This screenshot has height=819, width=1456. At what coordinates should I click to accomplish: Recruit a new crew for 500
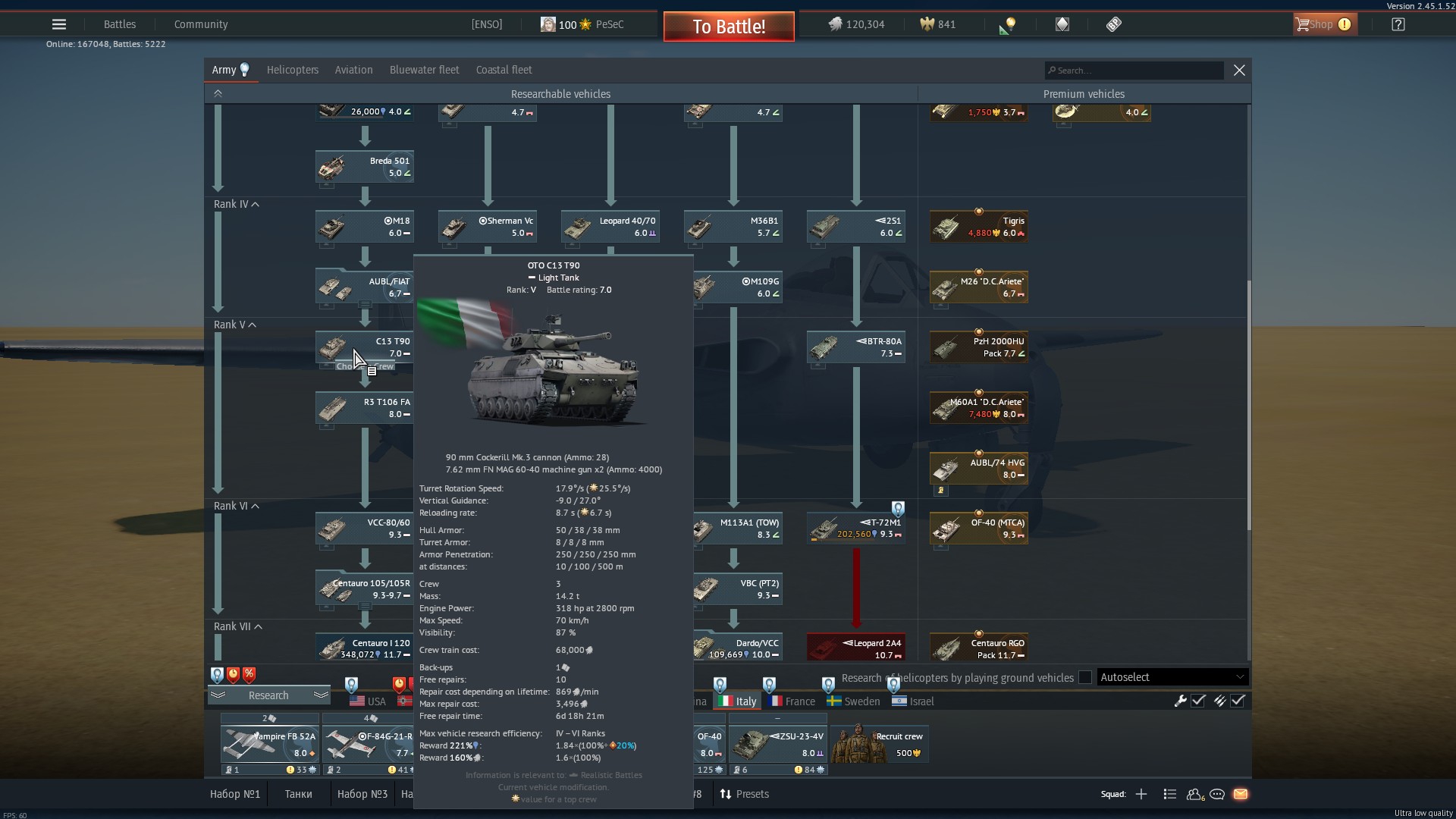click(x=880, y=744)
